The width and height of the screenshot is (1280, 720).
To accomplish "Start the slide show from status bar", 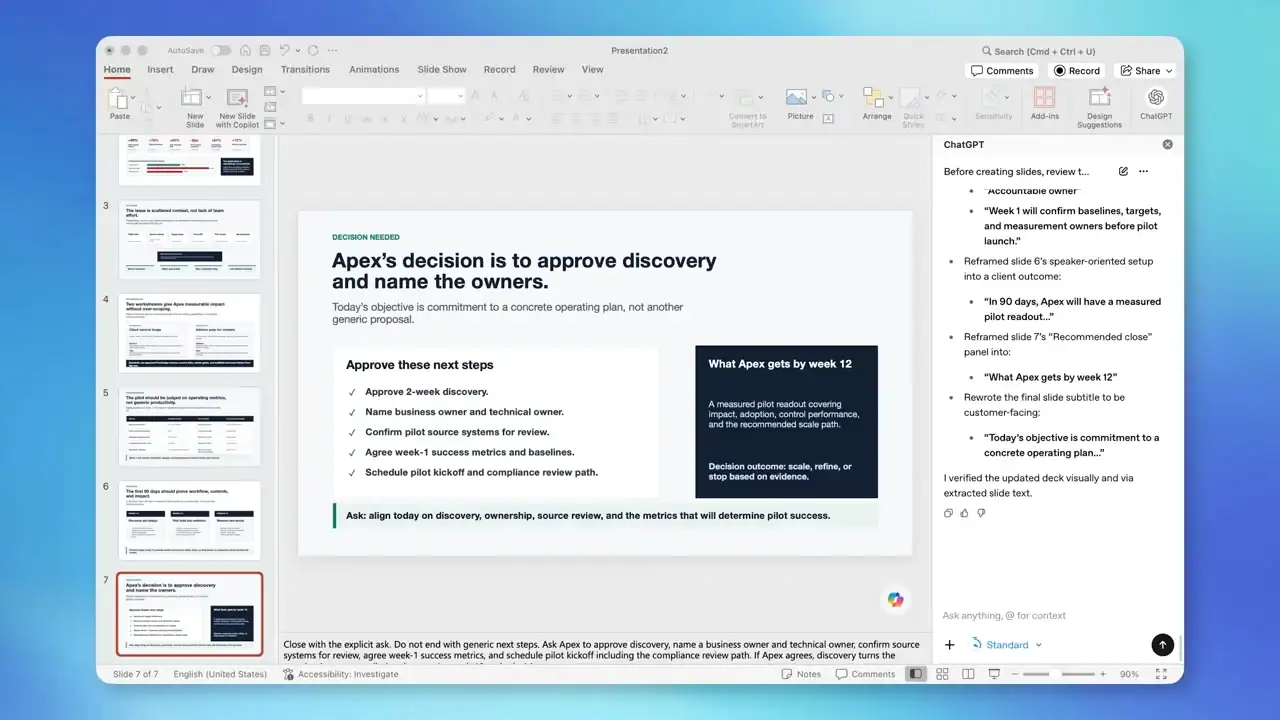I will (992, 674).
